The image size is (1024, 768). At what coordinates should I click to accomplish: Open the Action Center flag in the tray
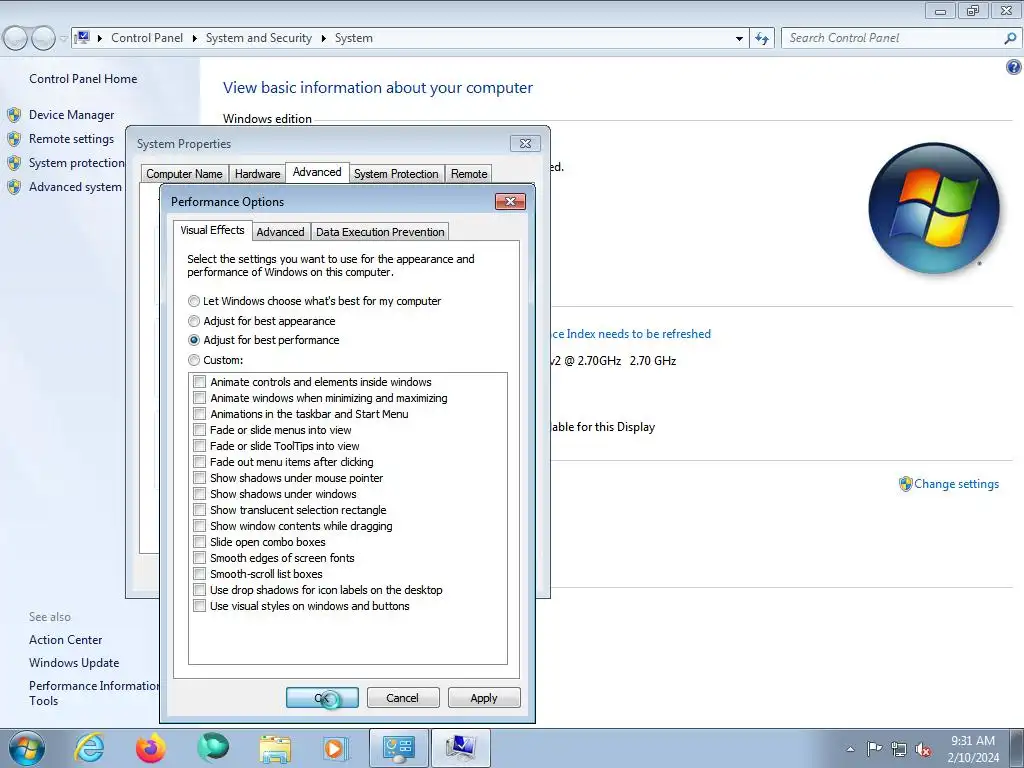pyautogui.click(x=874, y=748)
